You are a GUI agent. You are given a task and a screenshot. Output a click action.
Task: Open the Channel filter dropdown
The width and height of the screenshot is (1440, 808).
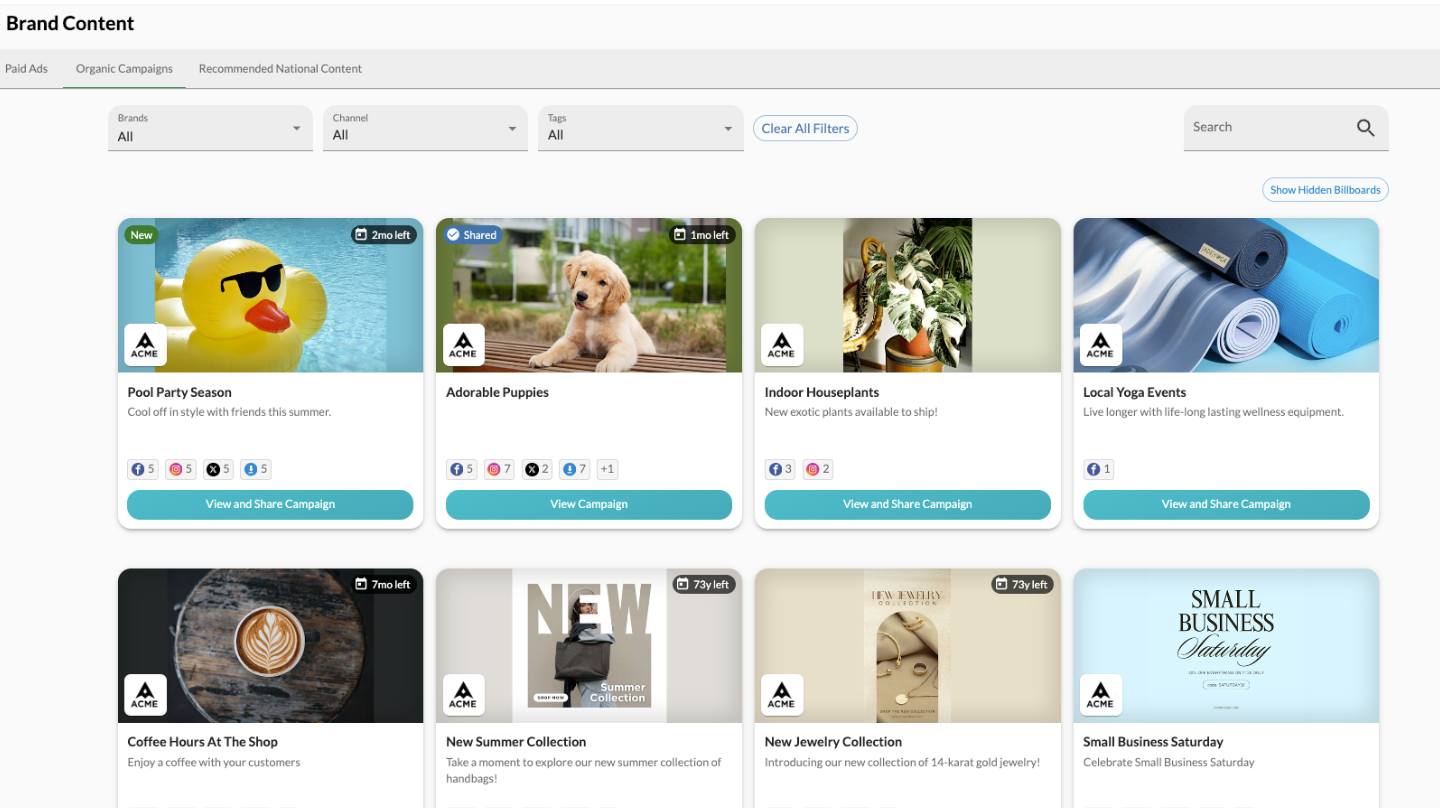tap(425, 128)
